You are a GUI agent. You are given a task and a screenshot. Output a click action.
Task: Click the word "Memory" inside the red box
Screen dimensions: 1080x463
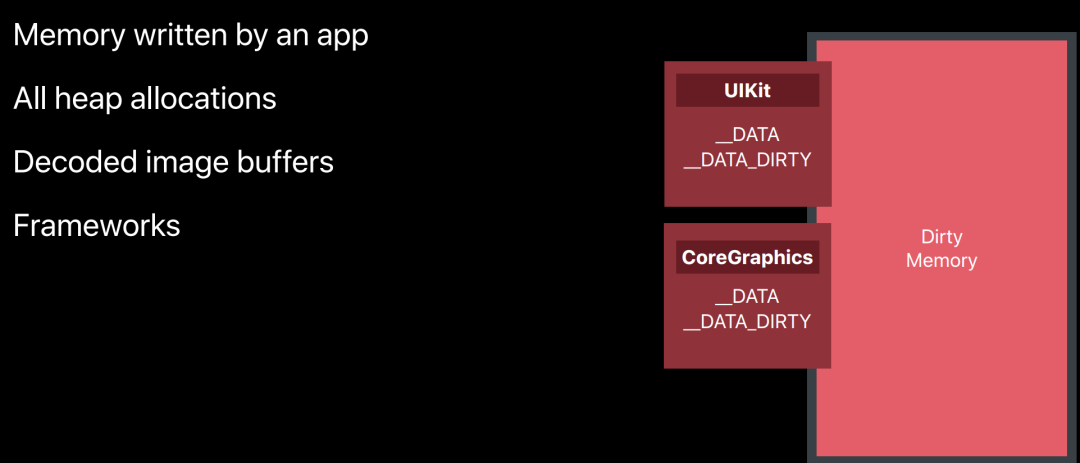click(x=941, y=261)
